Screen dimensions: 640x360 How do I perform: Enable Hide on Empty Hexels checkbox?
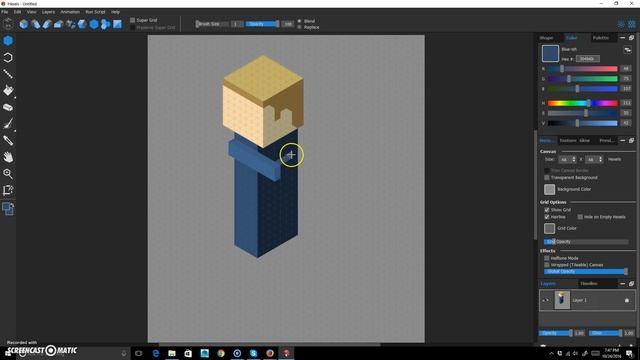580,217
